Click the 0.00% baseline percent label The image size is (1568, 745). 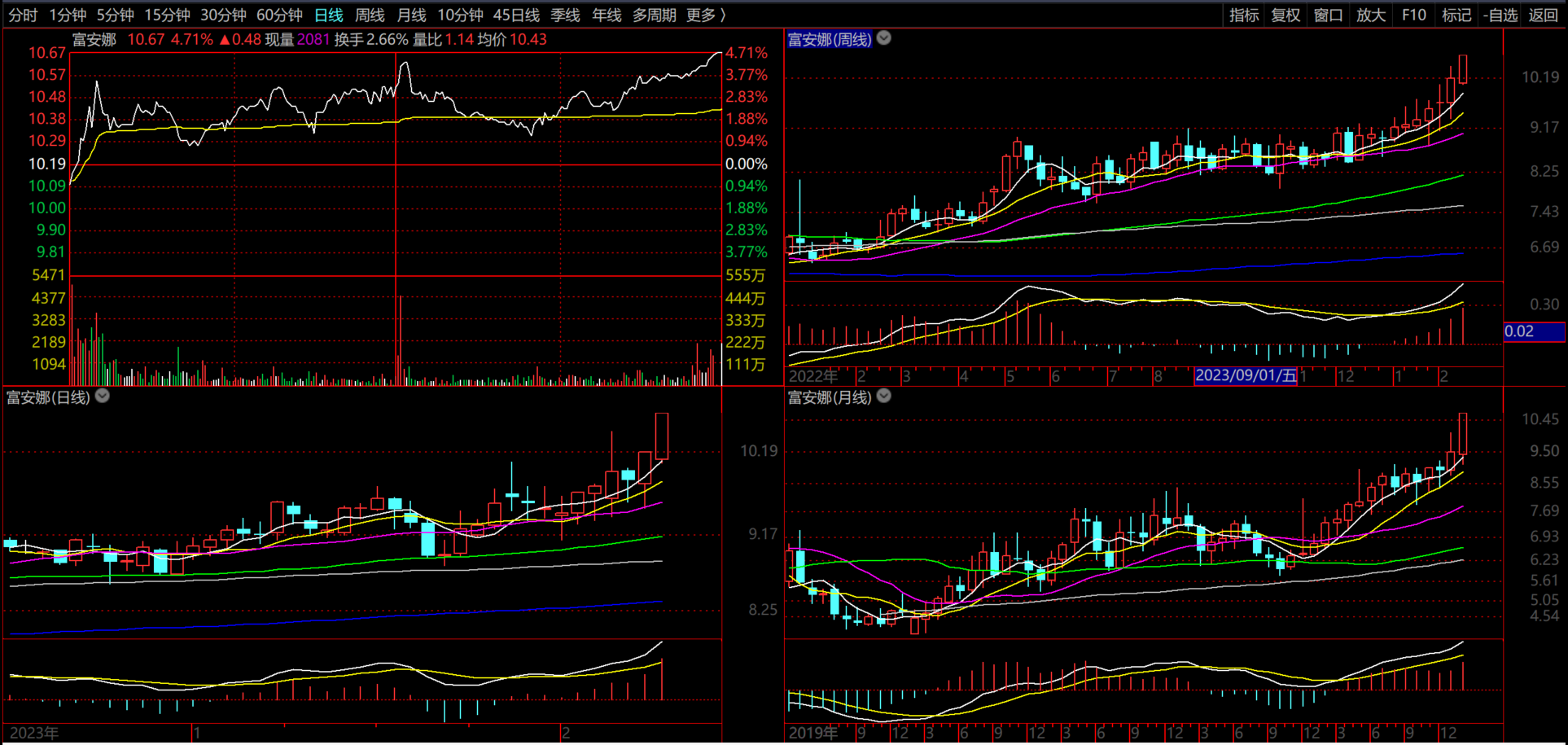pos(747,164)
